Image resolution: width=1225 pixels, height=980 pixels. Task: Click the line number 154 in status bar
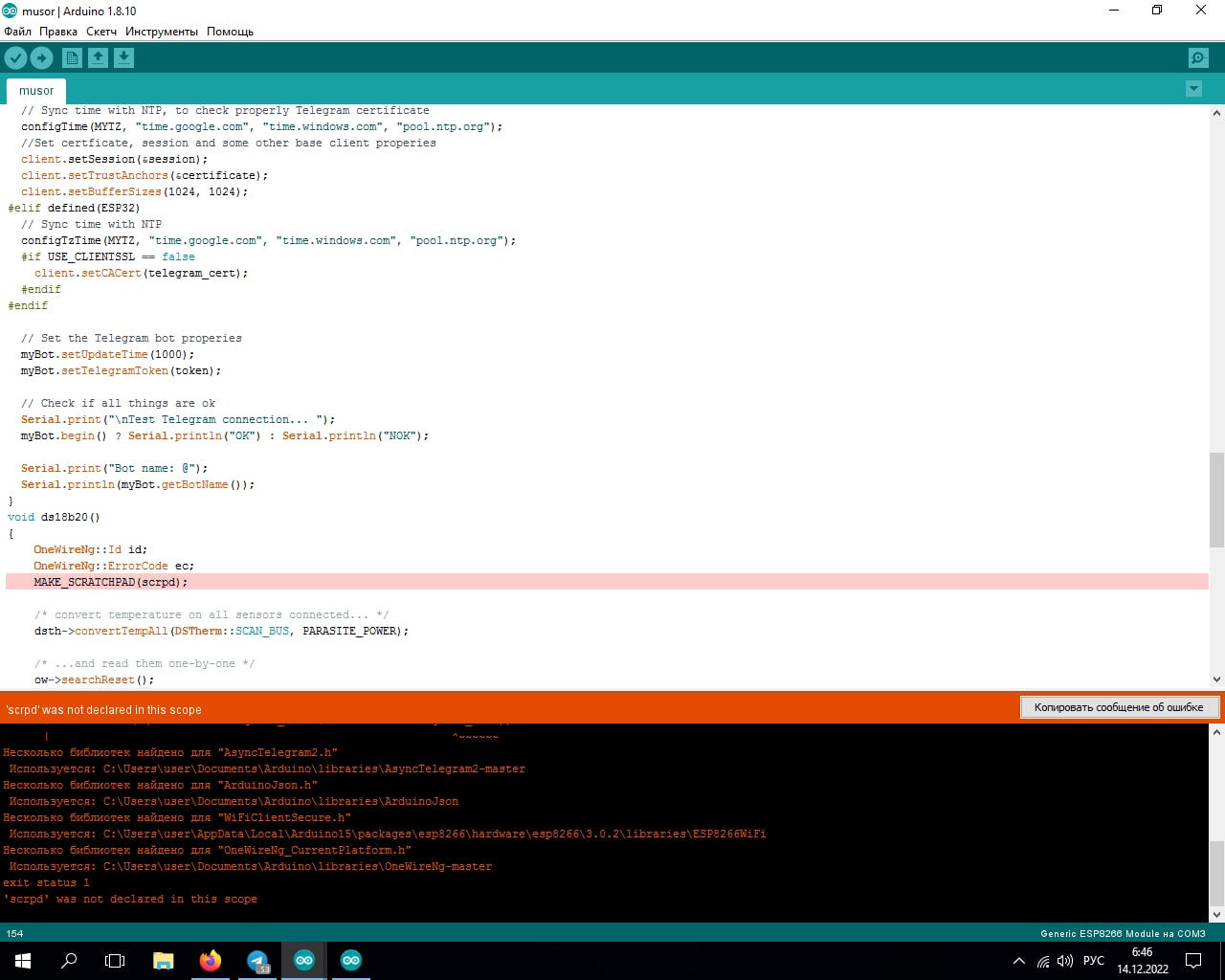[x=14, y=933]
